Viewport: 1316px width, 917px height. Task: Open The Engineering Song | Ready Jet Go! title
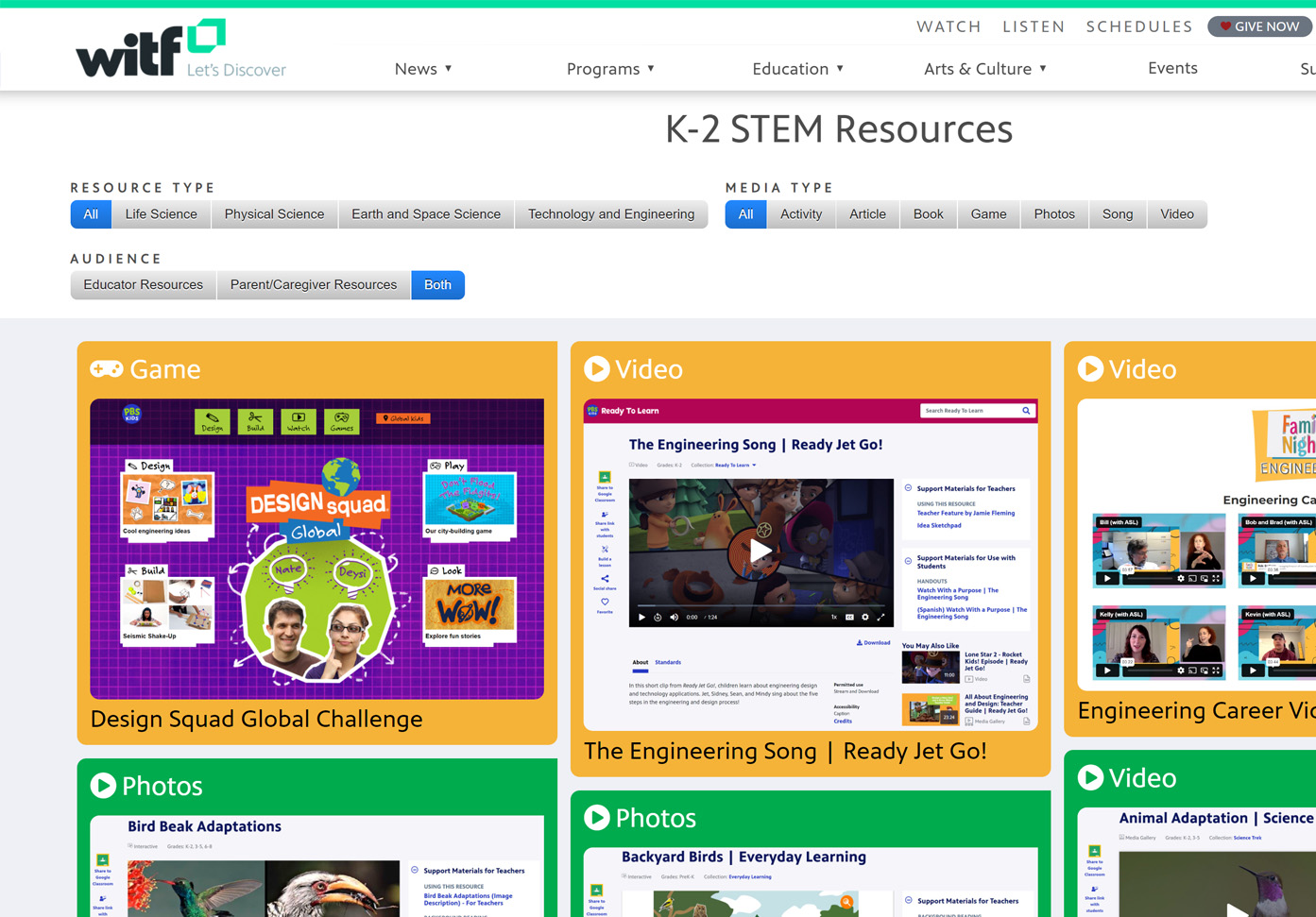point(785,752)
